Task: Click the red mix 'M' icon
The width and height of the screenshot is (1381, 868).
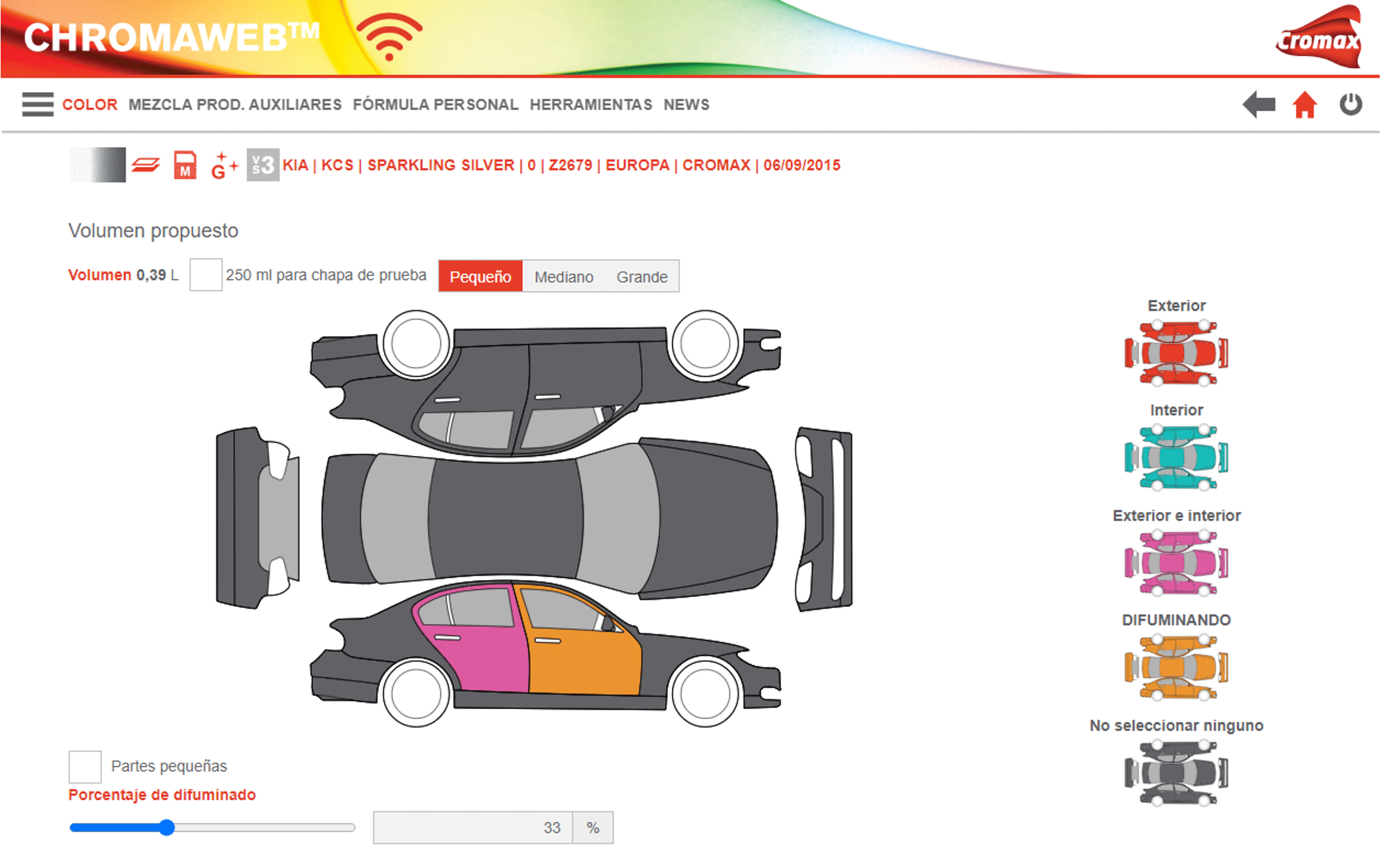Action: pyautogui.click(x=185, y=165)
